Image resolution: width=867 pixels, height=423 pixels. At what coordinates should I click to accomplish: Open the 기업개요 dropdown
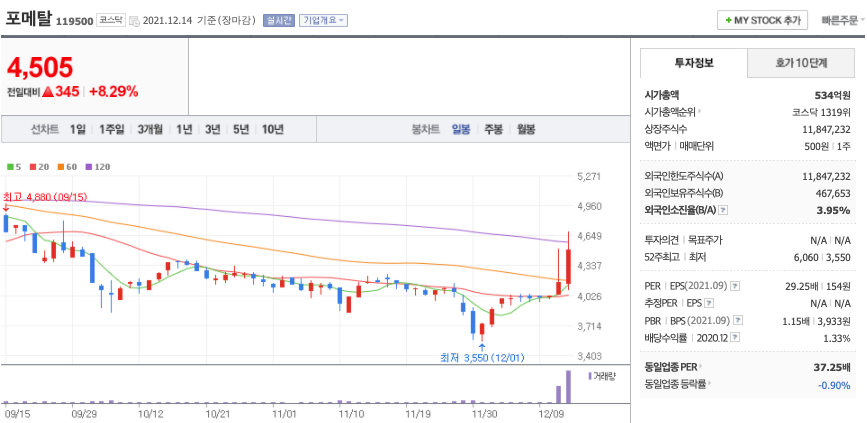tap(323, 21)
